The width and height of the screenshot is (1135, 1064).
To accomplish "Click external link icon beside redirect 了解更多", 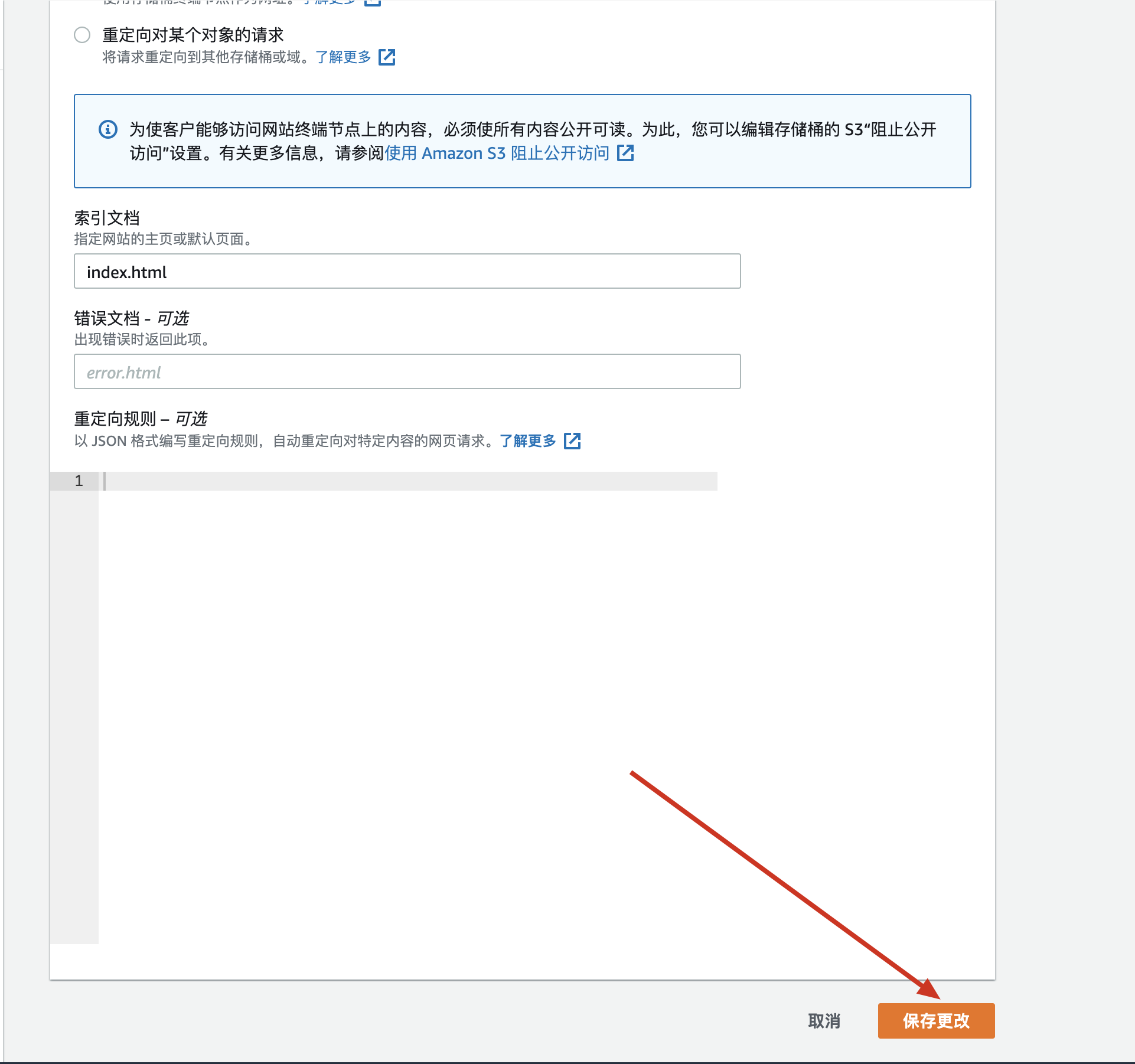I will [387, 57].
